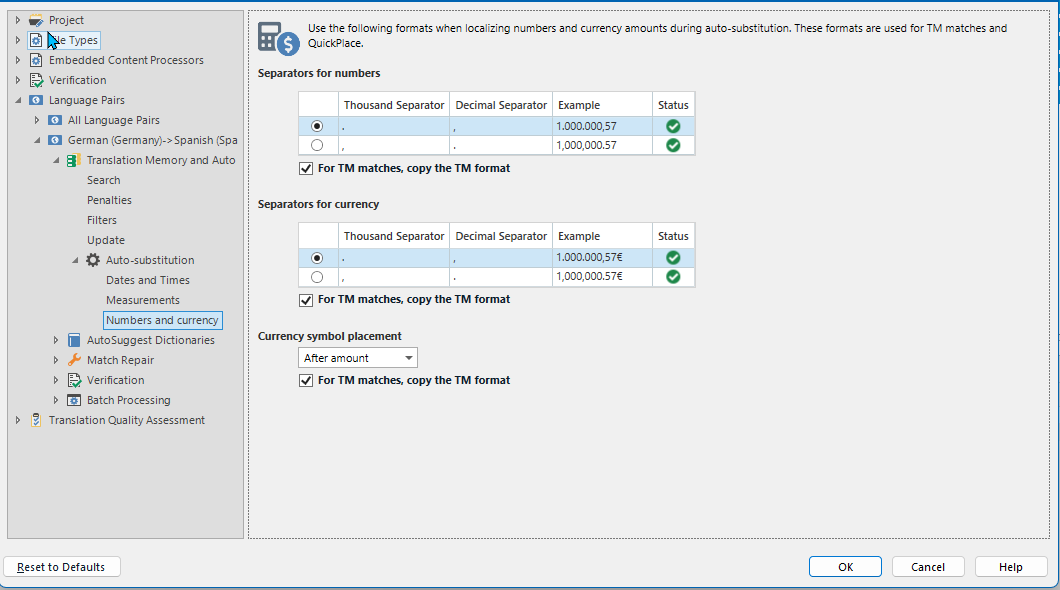Open the Penalties settings page

coord(110,201)
